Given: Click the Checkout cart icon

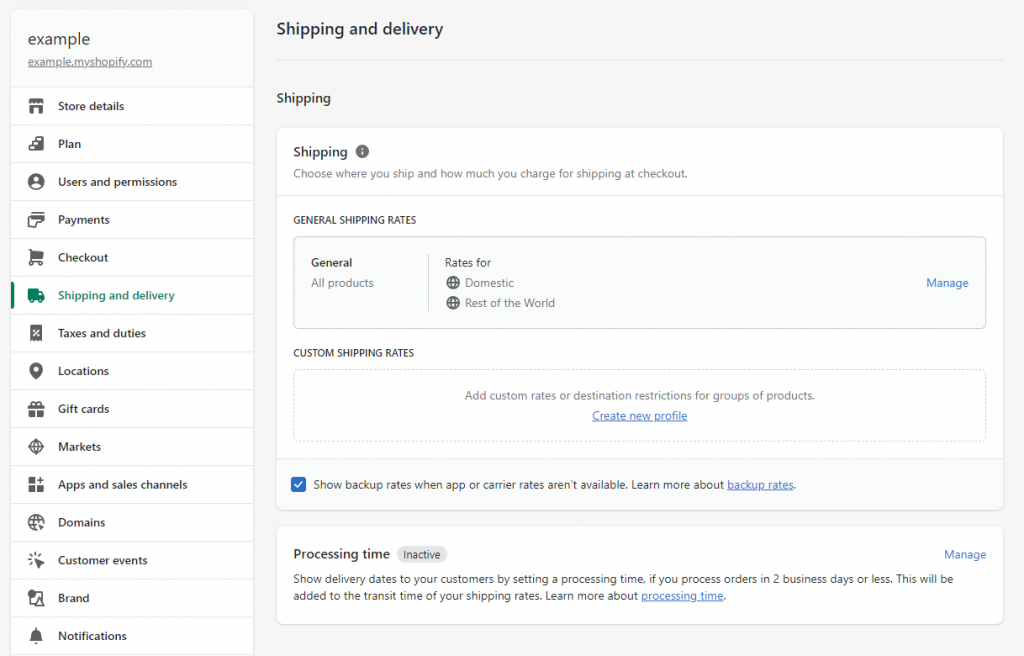Looking at the screenshot, I should (x=36, y=258).
